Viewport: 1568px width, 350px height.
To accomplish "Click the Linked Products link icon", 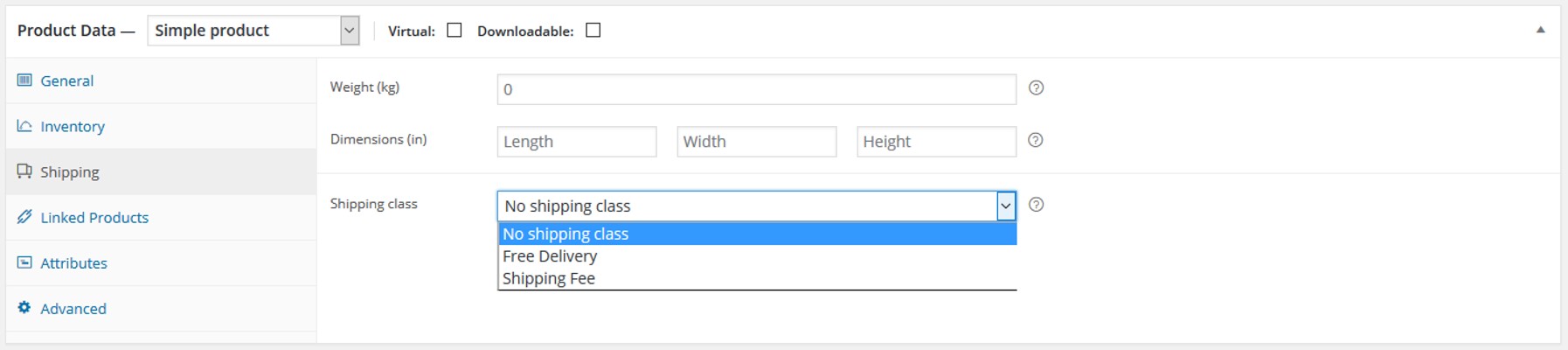I will [x=24, y=217].
